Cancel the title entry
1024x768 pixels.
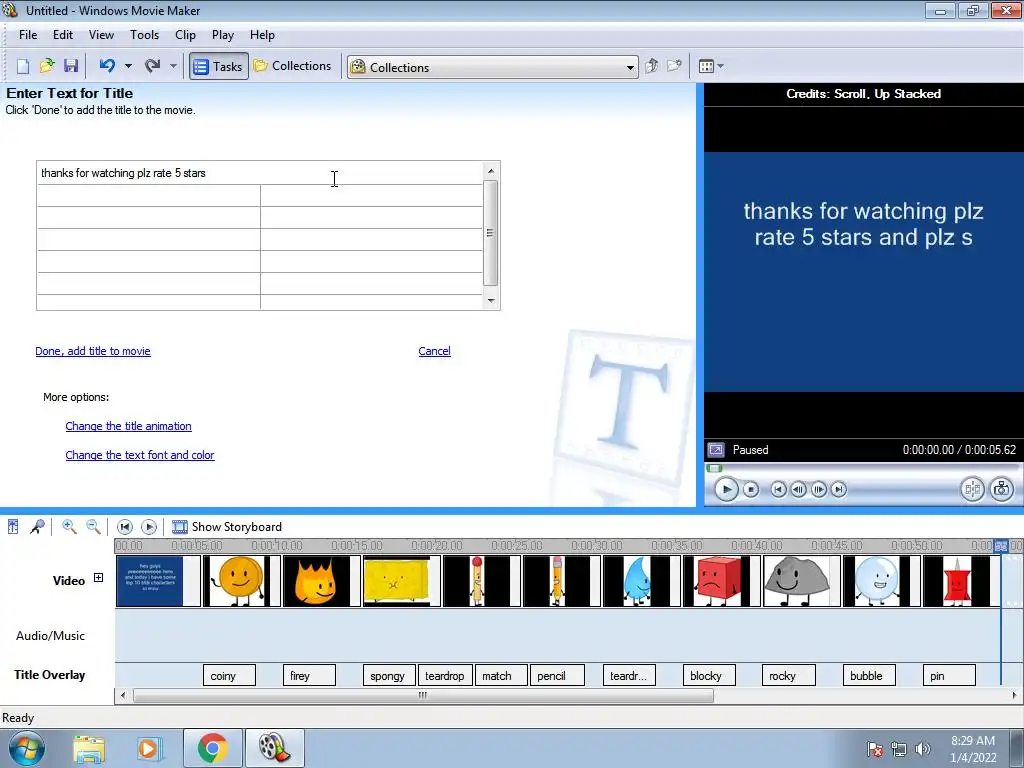[x=434, y=351]
